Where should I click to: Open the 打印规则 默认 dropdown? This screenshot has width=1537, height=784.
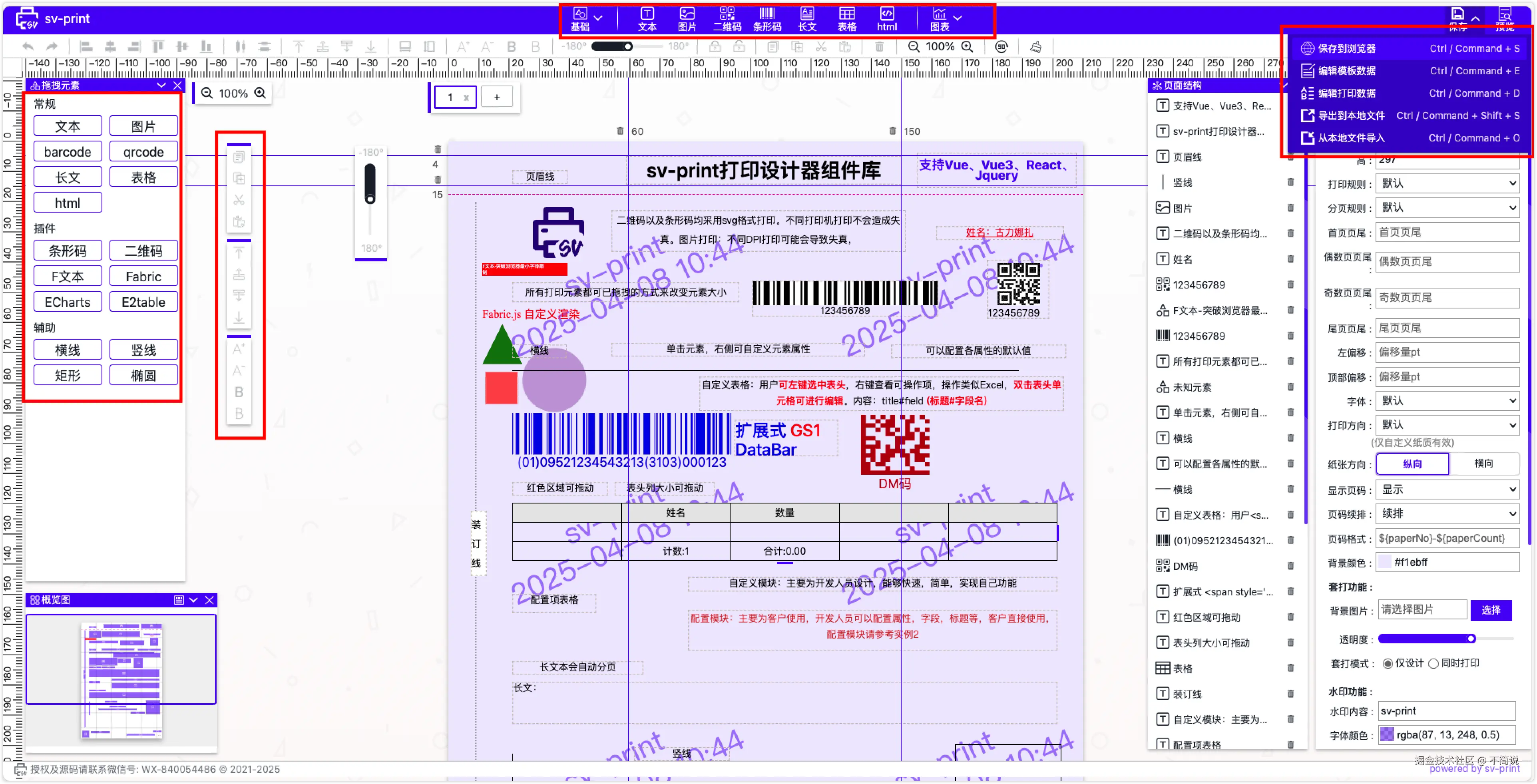click(1447, 183)
